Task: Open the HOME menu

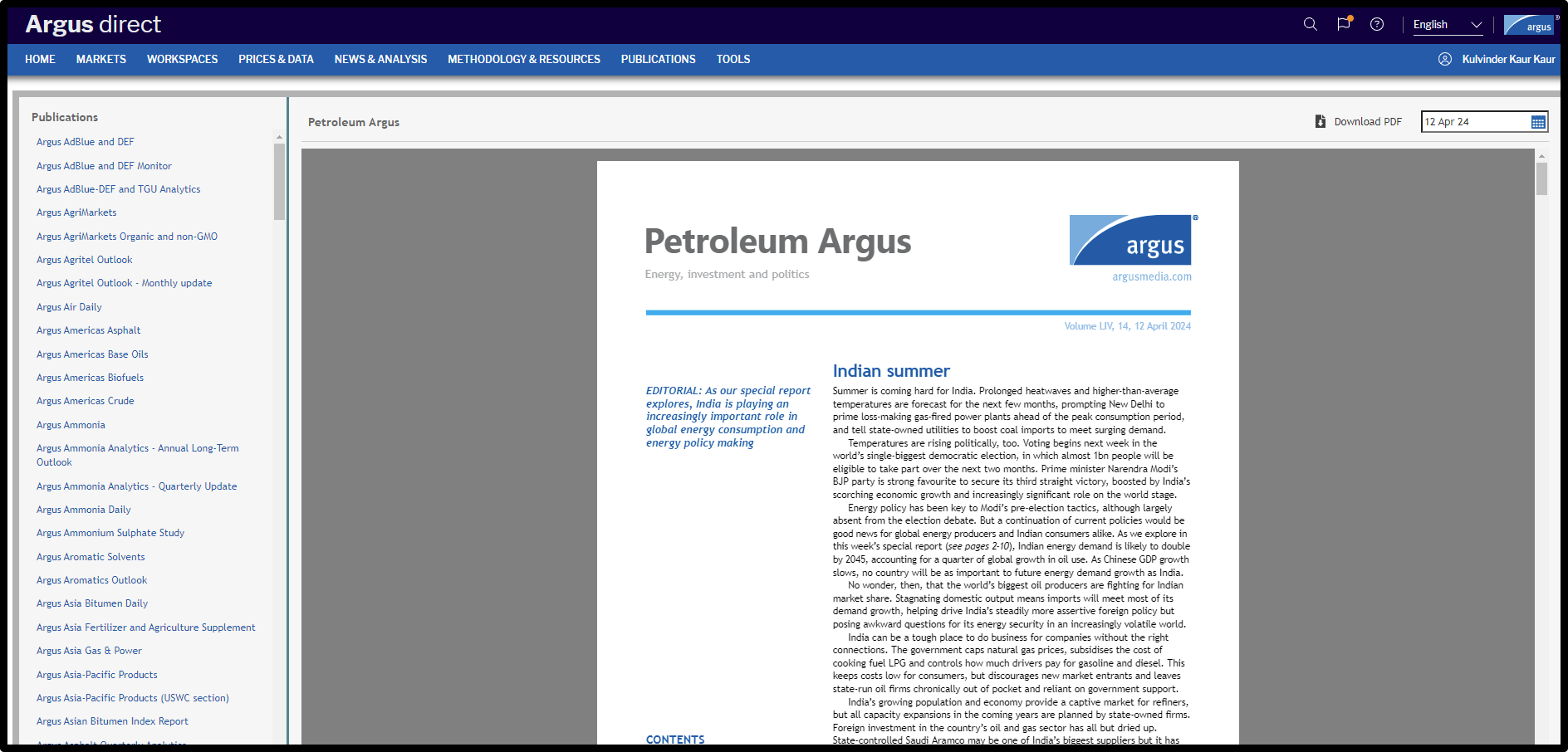Action: point(40,59)
